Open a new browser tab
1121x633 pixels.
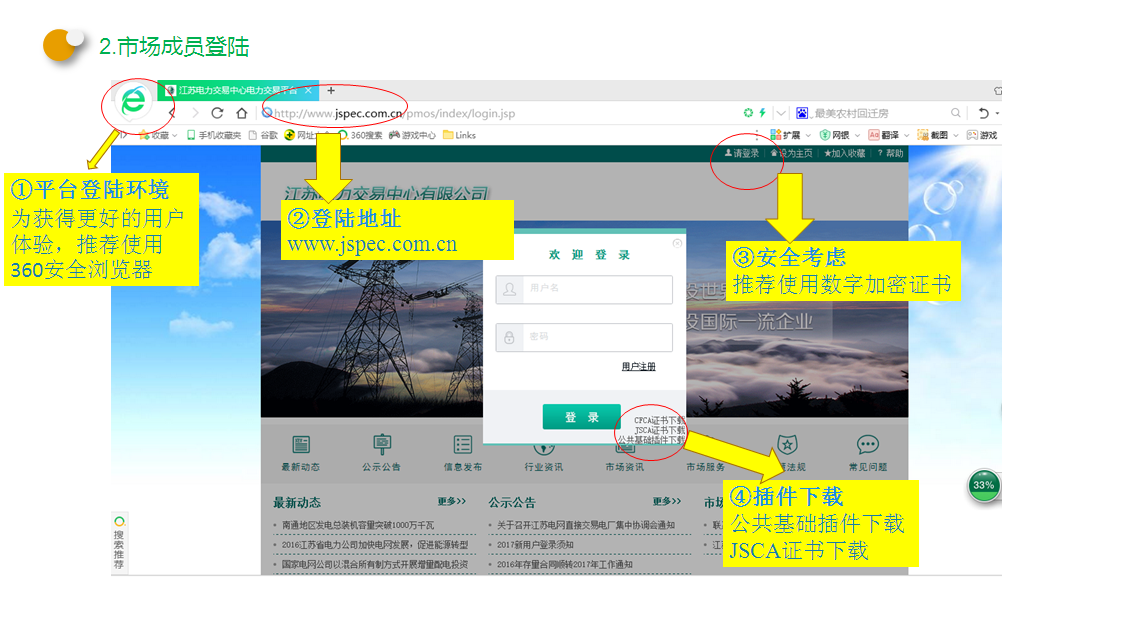pos(331,90)
